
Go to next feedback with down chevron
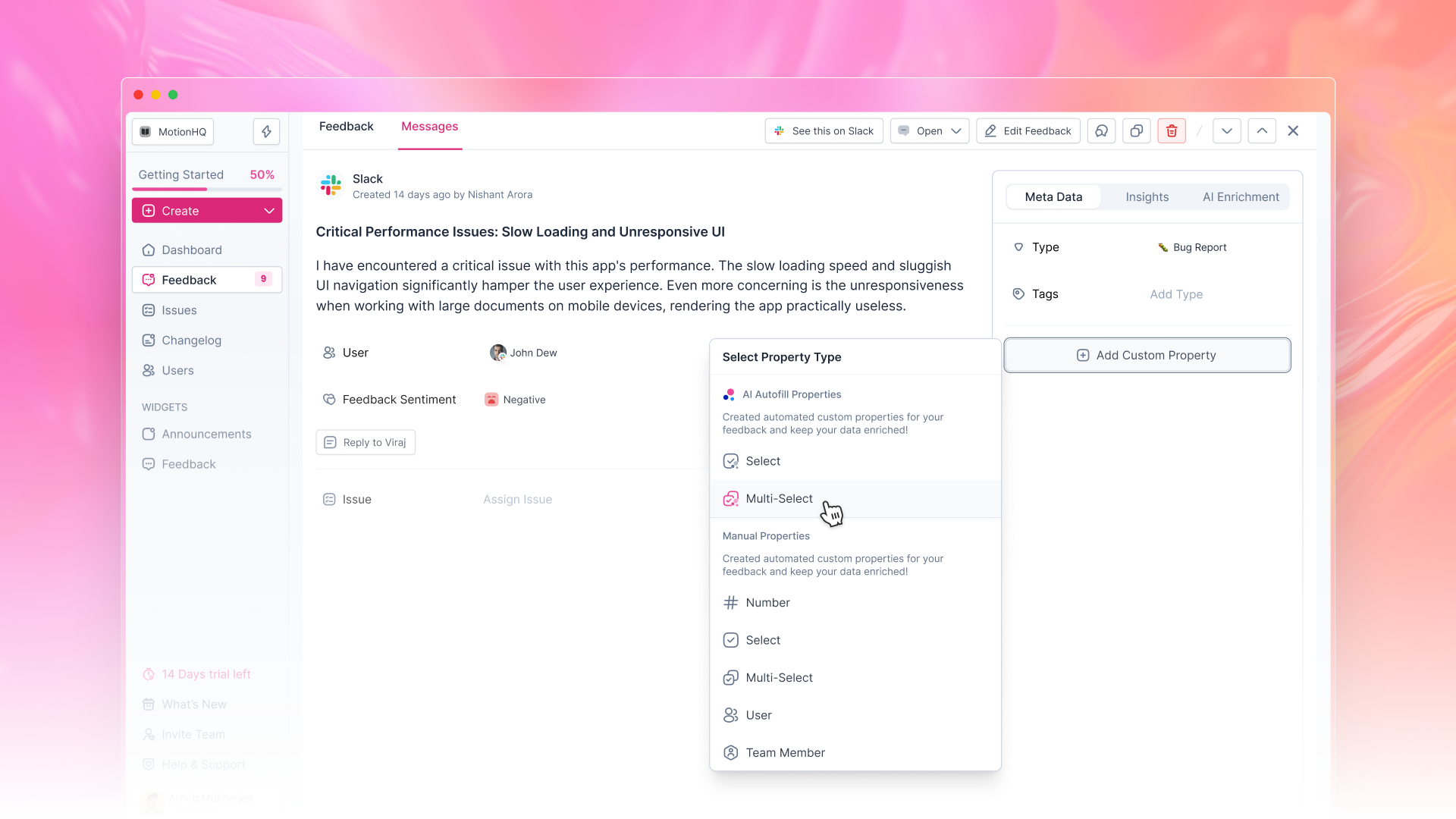[1226, 131]
